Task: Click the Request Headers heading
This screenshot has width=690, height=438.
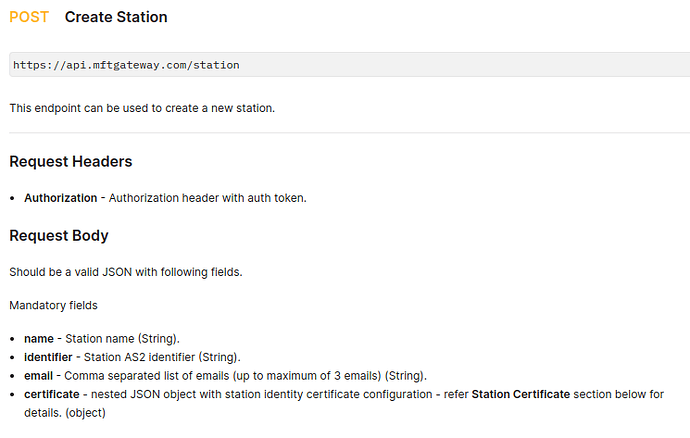Action: (x=71, y=162)
